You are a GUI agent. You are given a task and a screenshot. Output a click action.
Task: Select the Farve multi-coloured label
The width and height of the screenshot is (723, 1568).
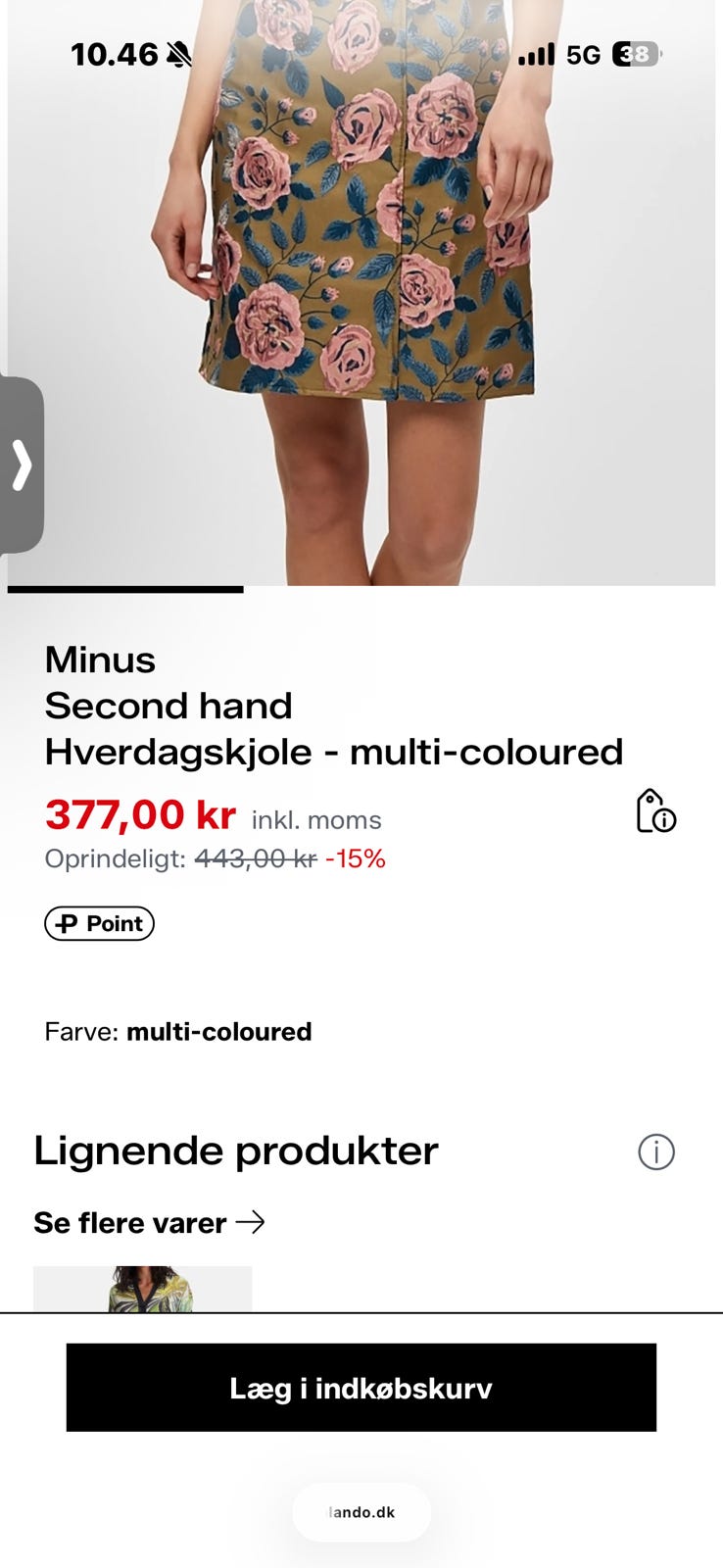coord(178,1032)
